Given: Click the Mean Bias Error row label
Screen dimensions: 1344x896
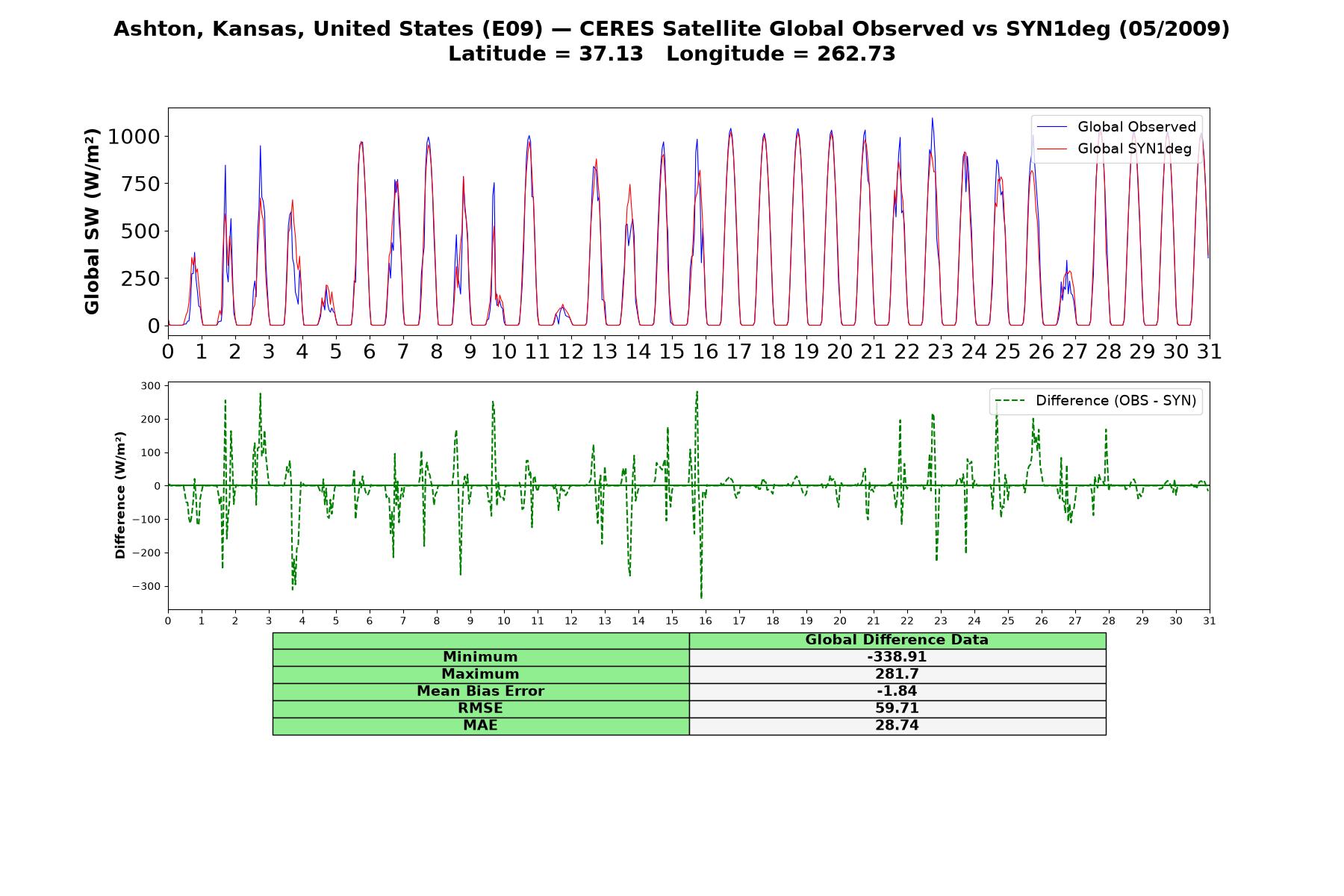Looking at the screenshot, I should tap(481, 691).
